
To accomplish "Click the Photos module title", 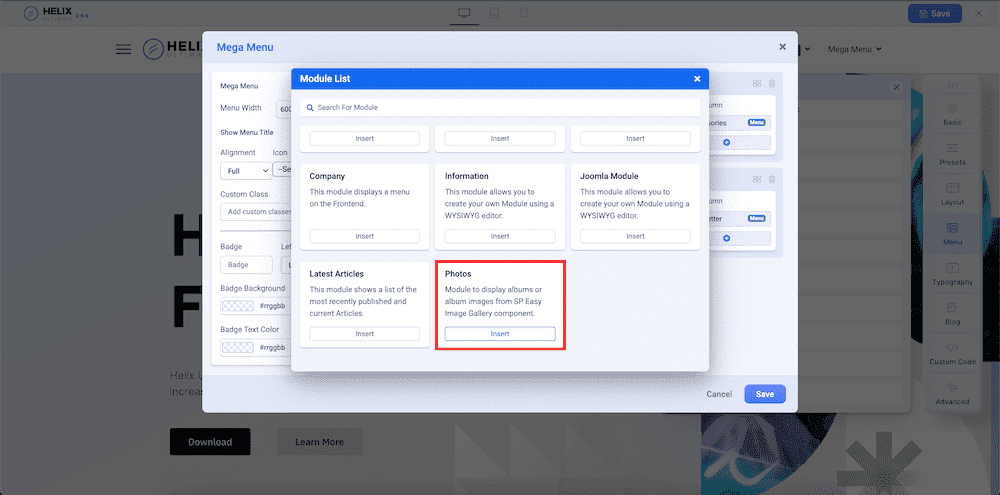I will pos(458,274).
